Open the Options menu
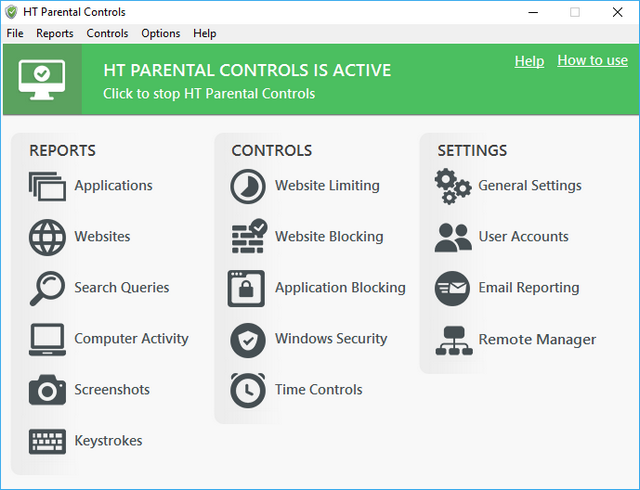Screen dimensions: 640x490 click(x=161, y=33)
